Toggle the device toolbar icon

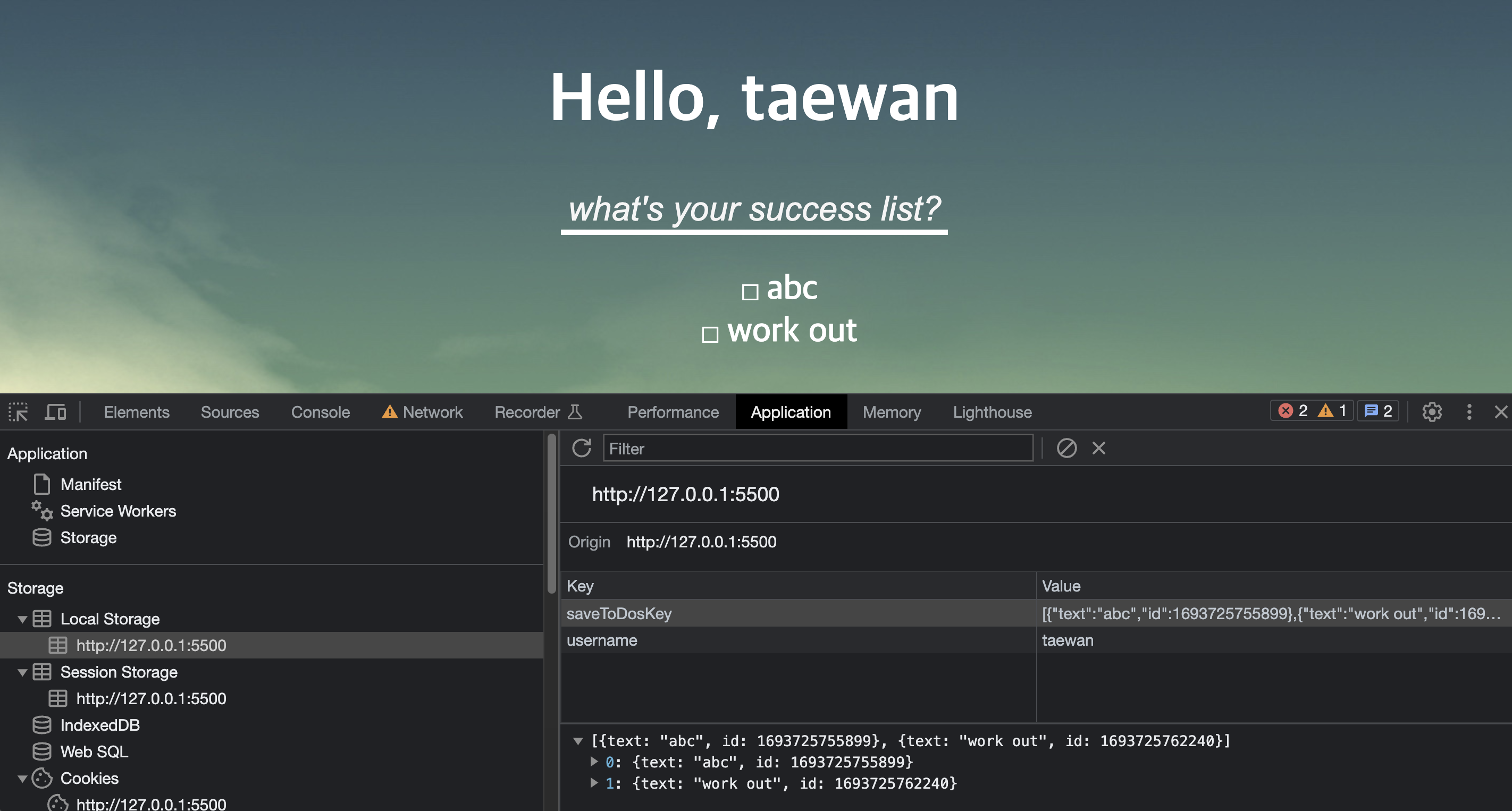[56, 412]
